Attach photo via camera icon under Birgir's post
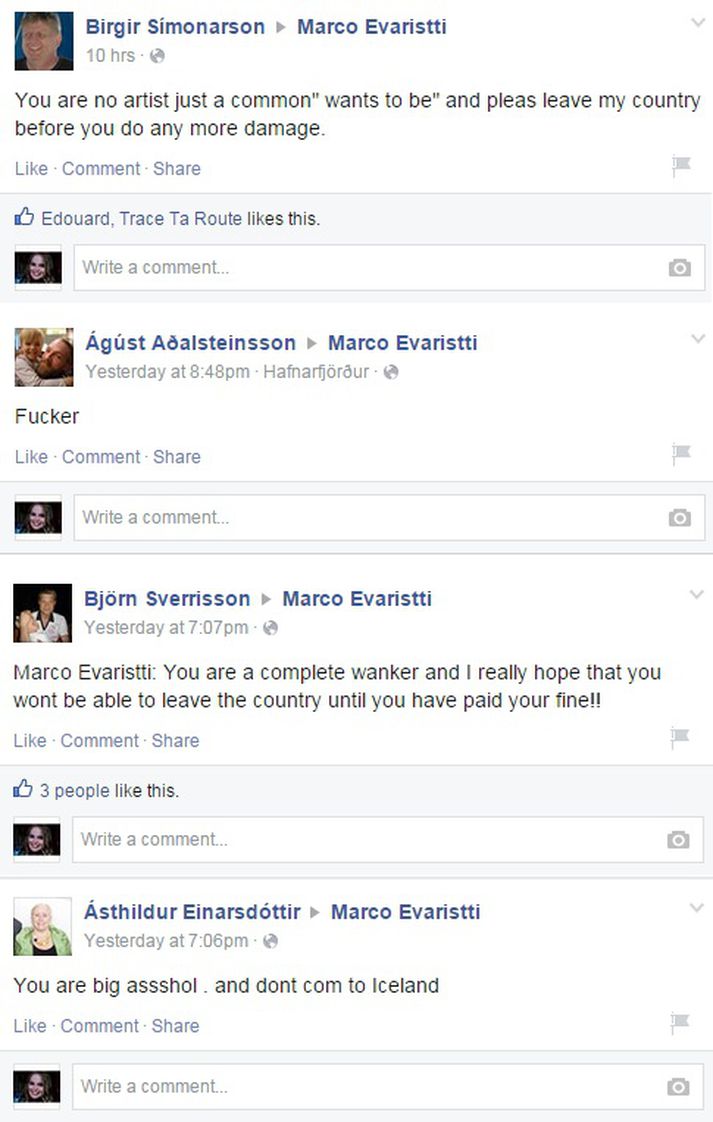The image size is (713, 1122). (x=679, y=268)
